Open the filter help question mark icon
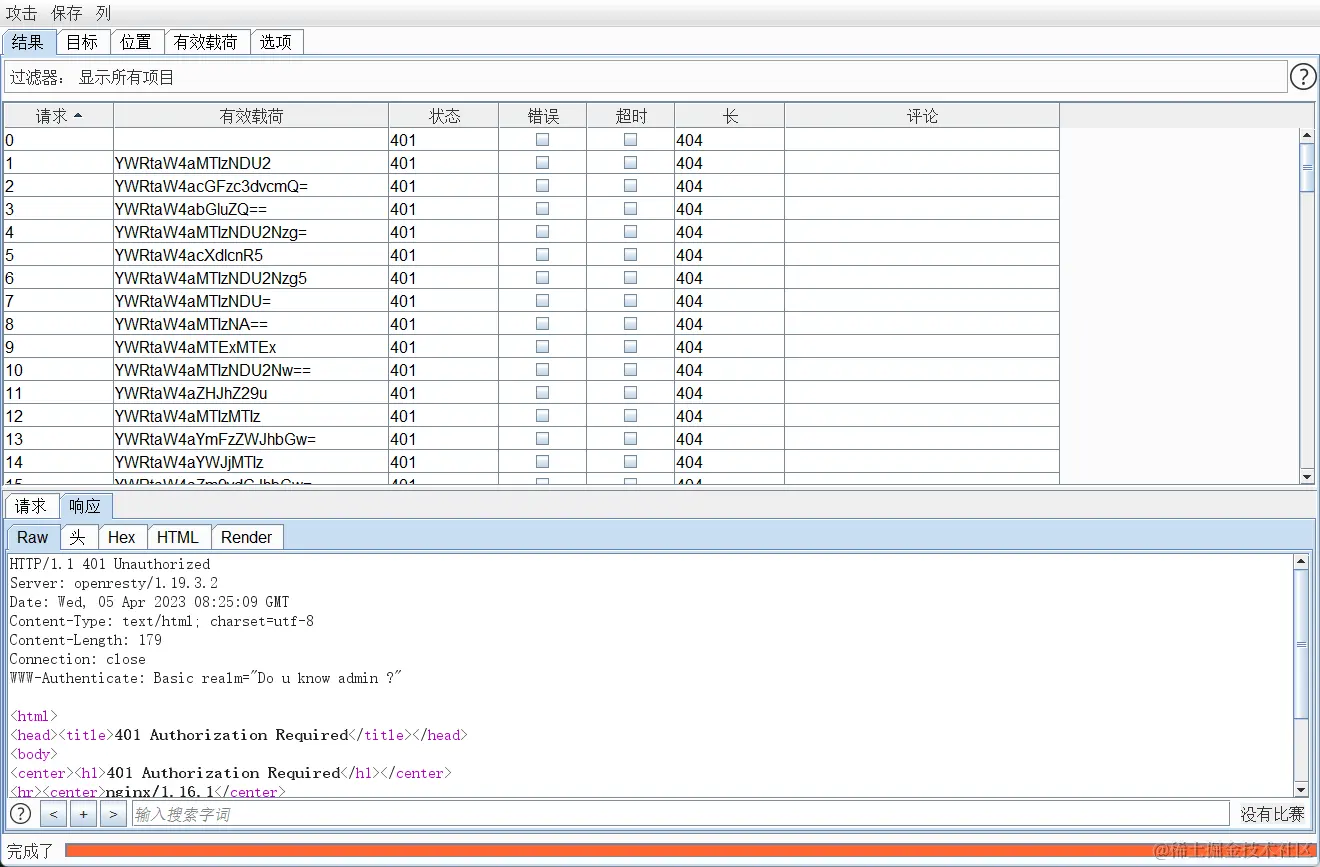The width and height of the screenshot is (1320, 867). tap(1303, 77)
